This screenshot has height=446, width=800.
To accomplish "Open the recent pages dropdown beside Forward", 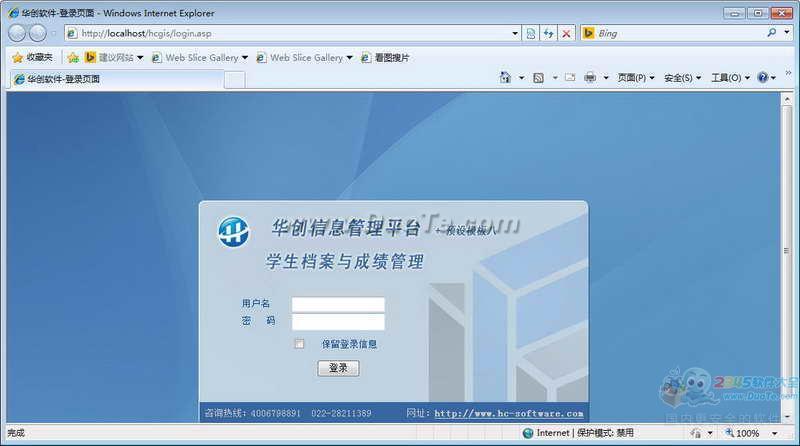I will (x=53, y=34).
